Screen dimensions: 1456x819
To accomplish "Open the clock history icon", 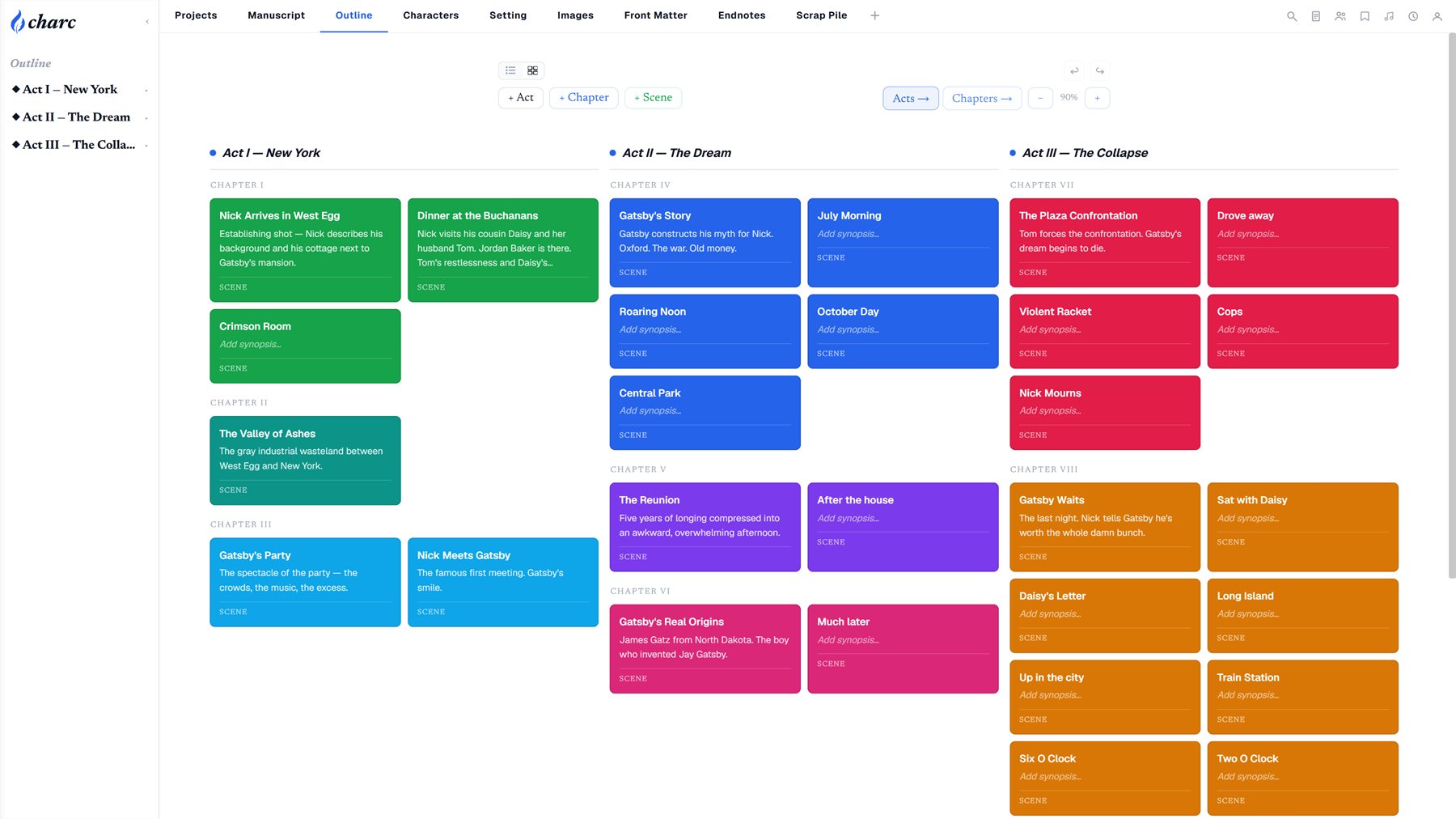I will tap(1413, 16).
